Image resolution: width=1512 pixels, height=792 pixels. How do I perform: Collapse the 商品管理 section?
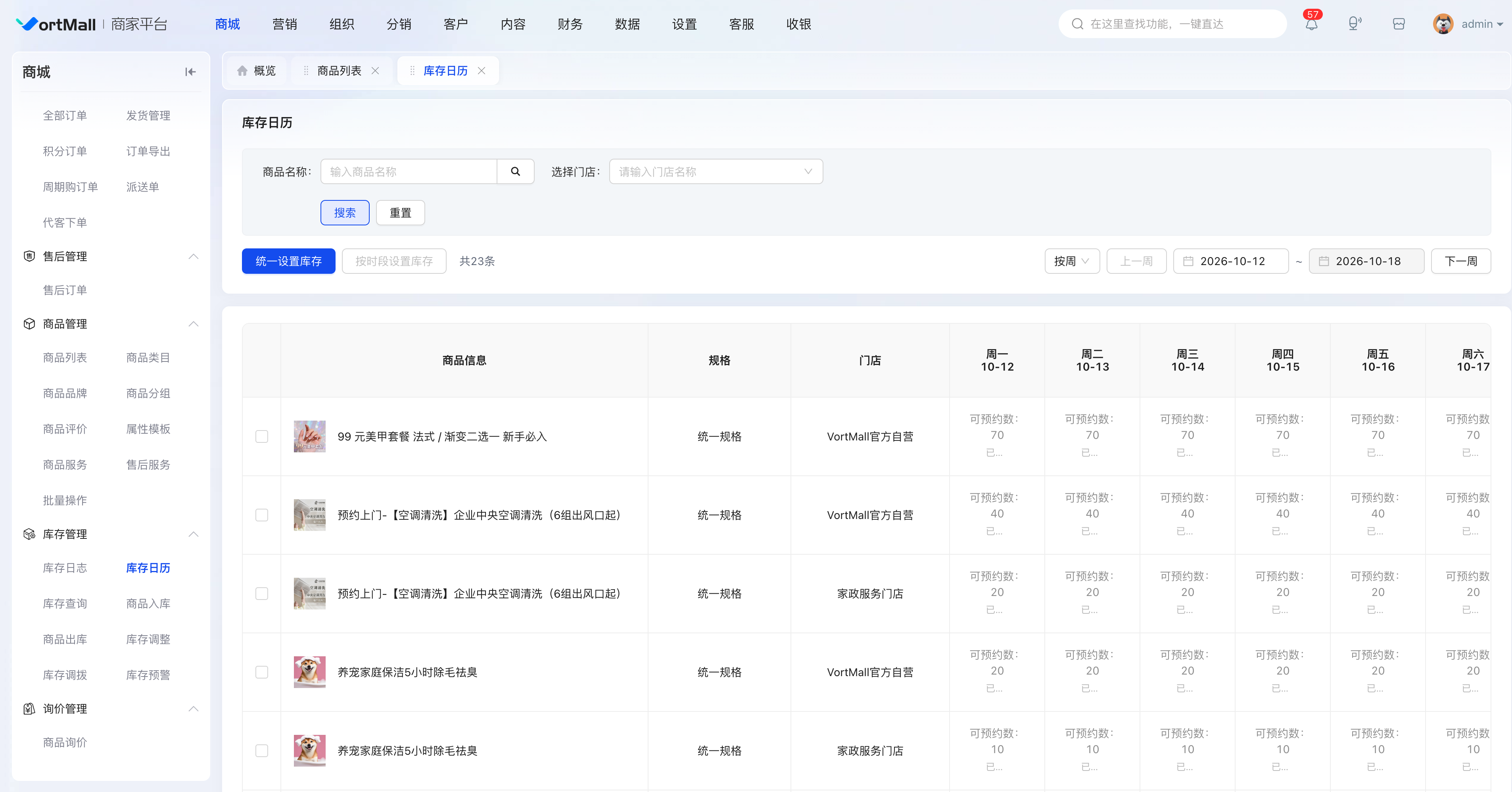pyautogui.click(x=193, y=323)
